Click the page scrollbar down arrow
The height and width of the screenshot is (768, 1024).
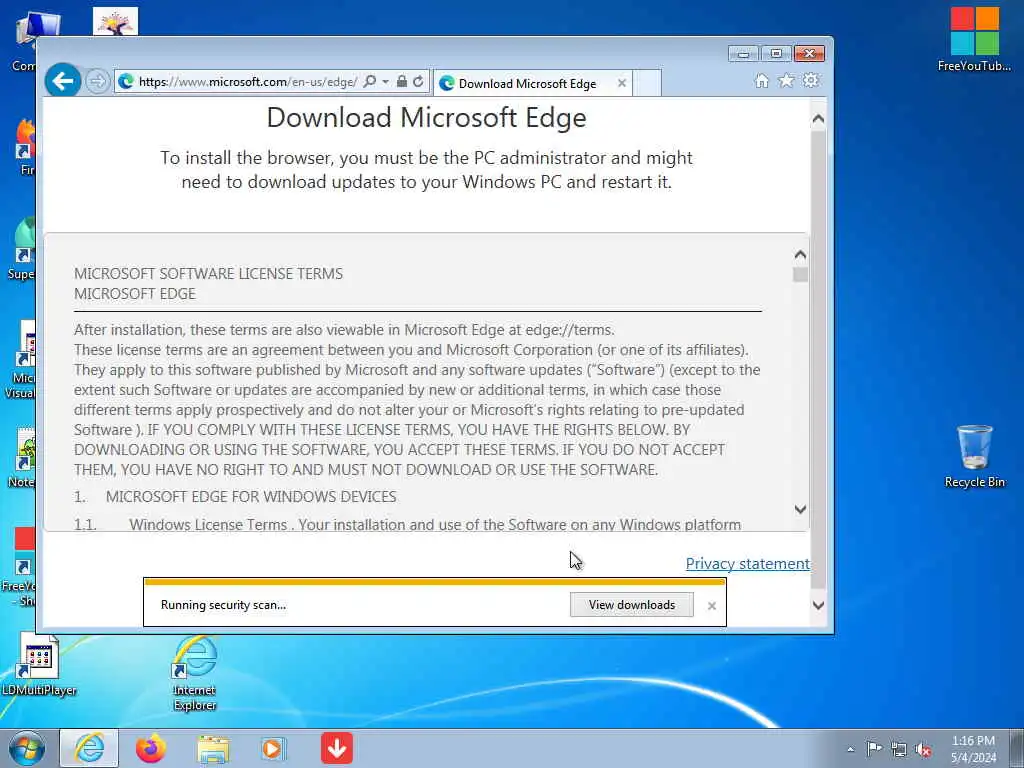point(818,605)
